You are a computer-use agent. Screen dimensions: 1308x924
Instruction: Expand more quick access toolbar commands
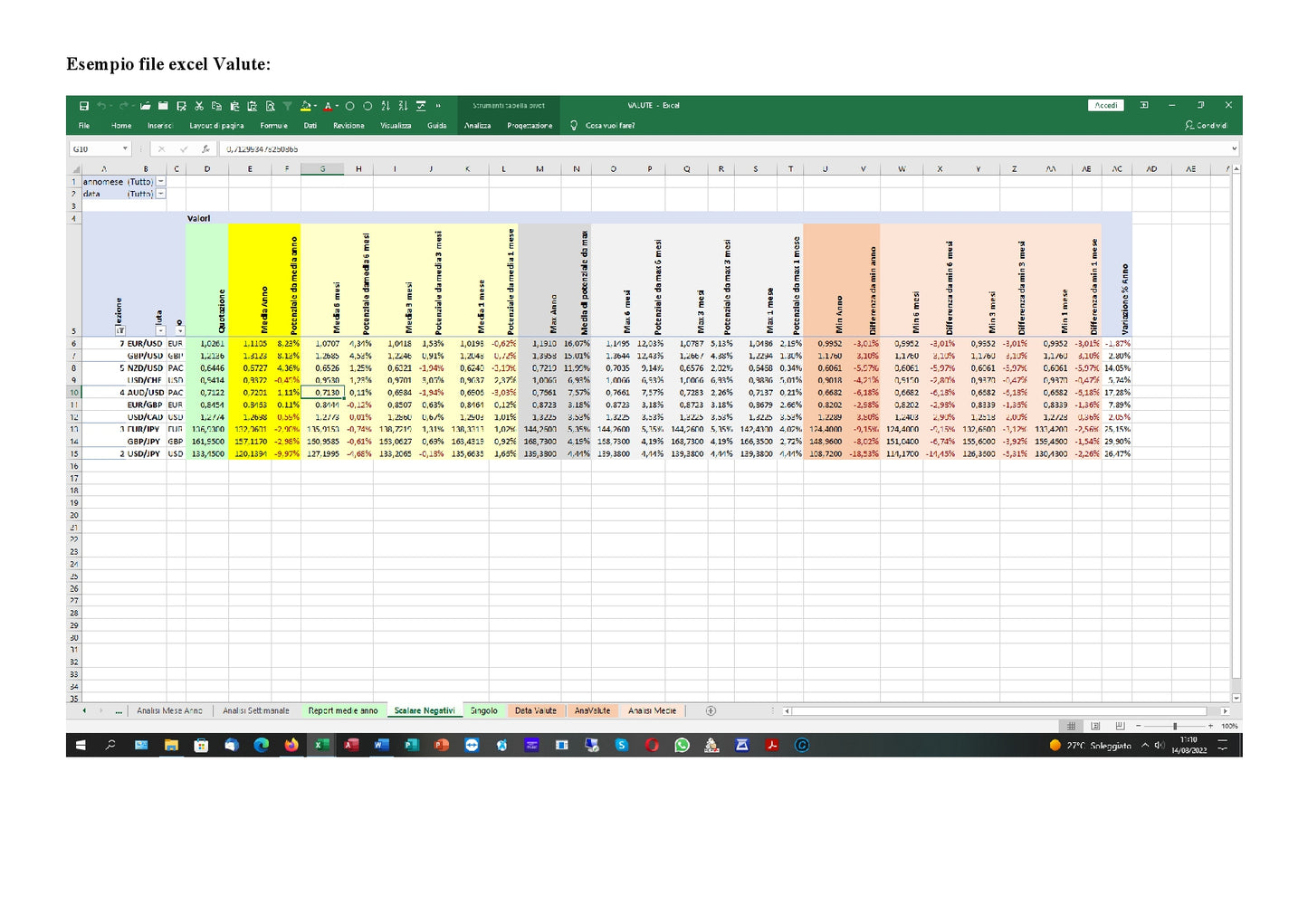click(x=438, y=106)
